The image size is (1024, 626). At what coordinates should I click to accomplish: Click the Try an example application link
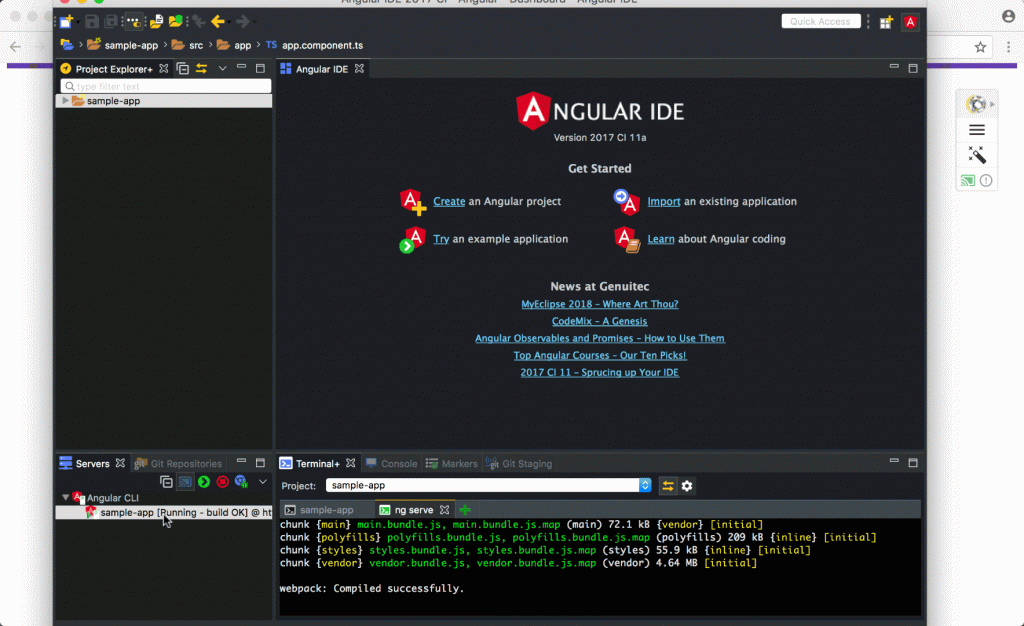pos(441,239)
